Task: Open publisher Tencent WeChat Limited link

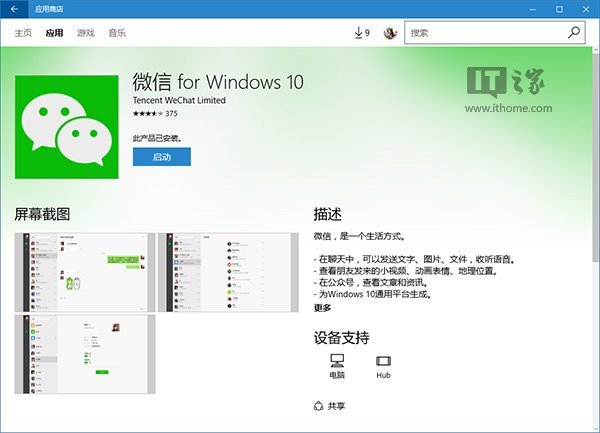Action: (179, 100)
